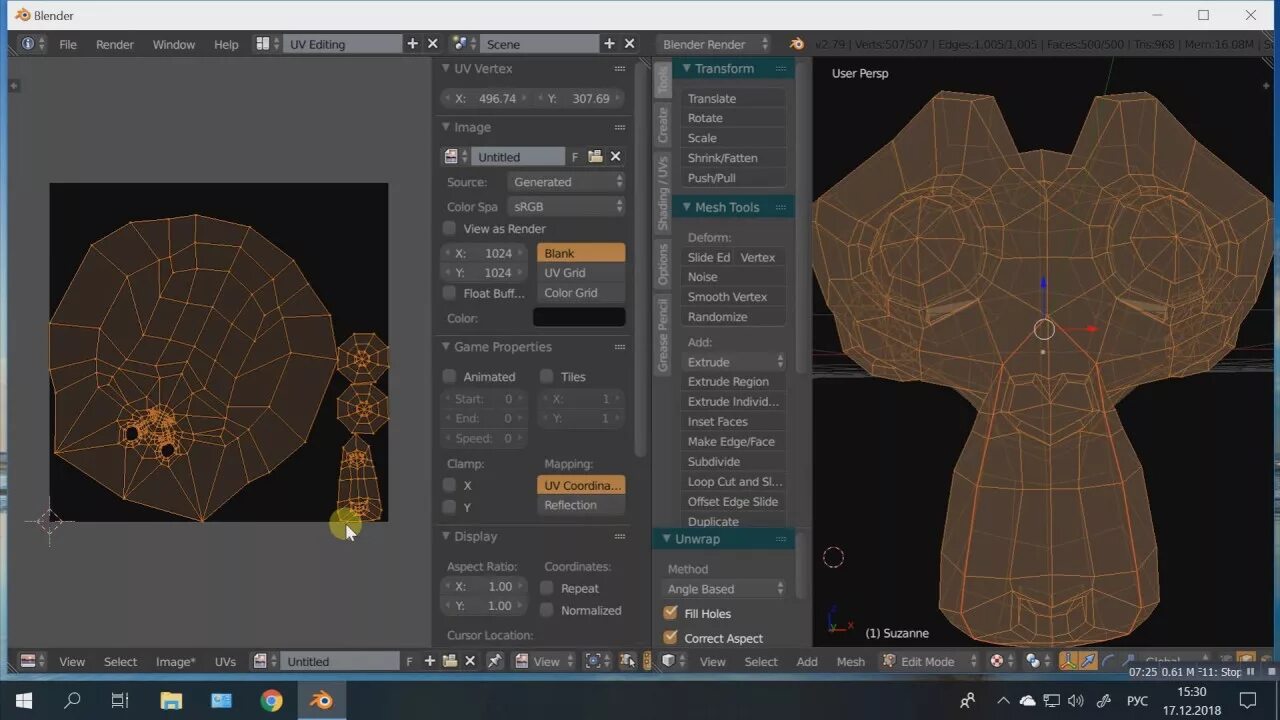The image size is (1280, 720).
Task: Collapse the Game Properties panel
Action: 446,347
